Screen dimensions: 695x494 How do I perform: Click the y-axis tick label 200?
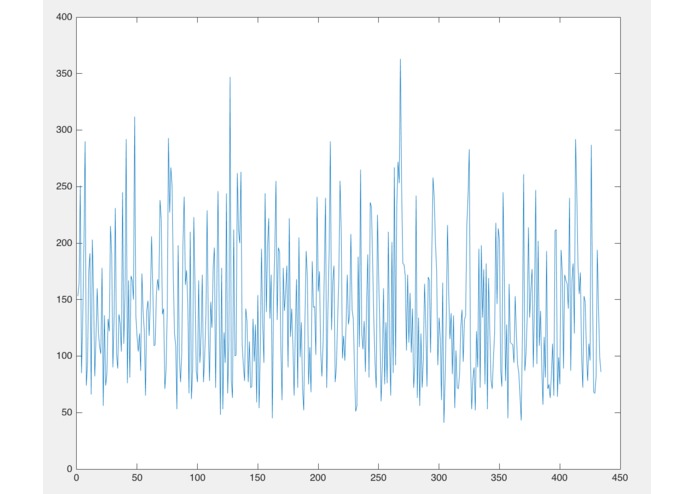point(64,243)
